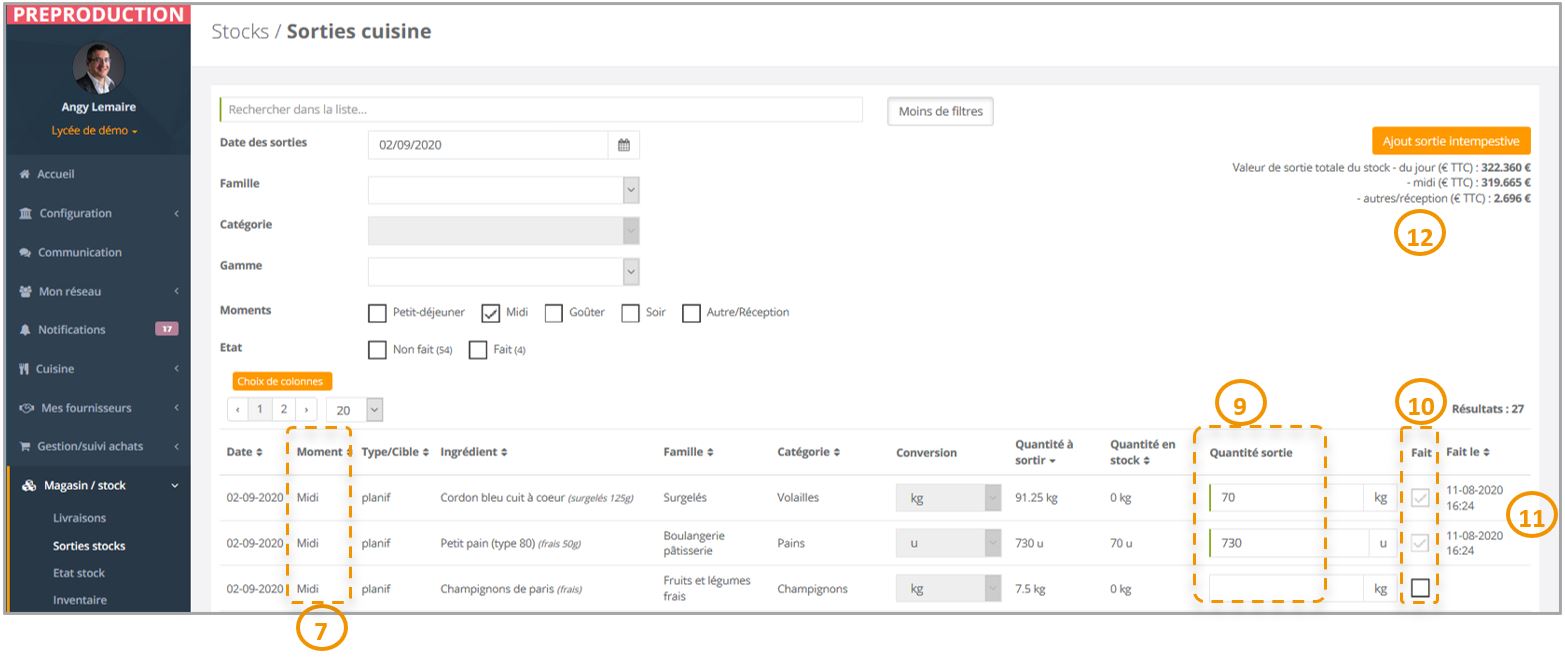Click the Rechercher dans la liste search field
Image resolution: width=1565 pixels, height=657 pixels.
click(x=540, y=110)
